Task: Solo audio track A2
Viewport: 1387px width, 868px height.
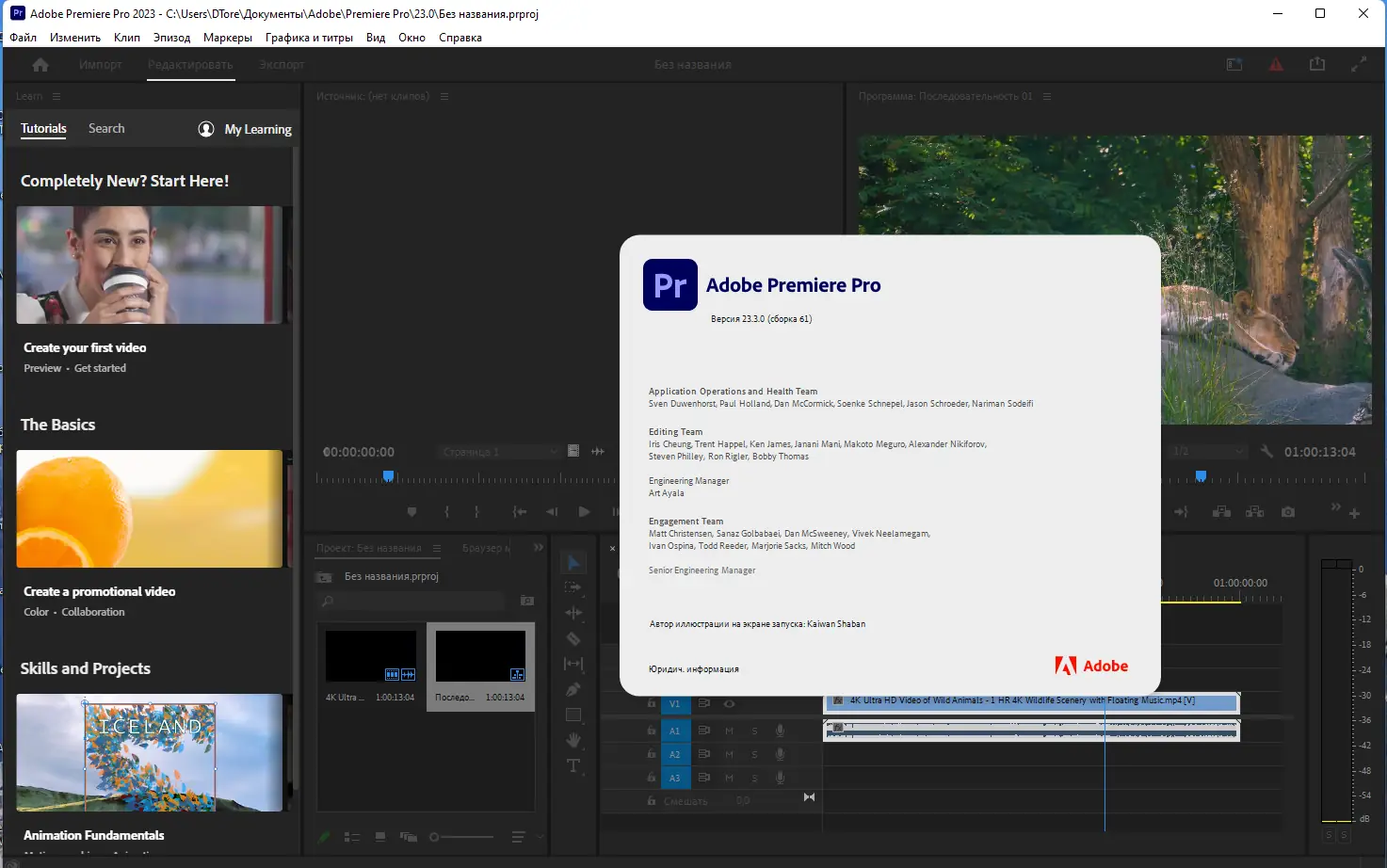Action: click(x=754, y=754)
